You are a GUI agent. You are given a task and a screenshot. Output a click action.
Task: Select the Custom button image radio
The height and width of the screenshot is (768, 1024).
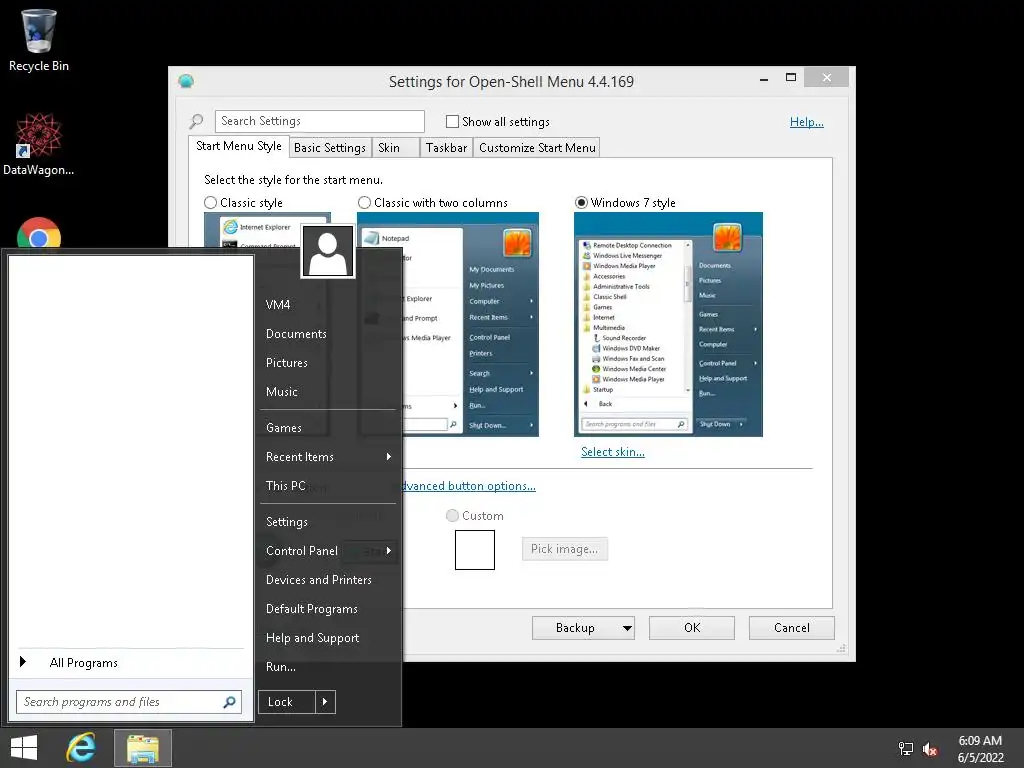click(452, 516)
